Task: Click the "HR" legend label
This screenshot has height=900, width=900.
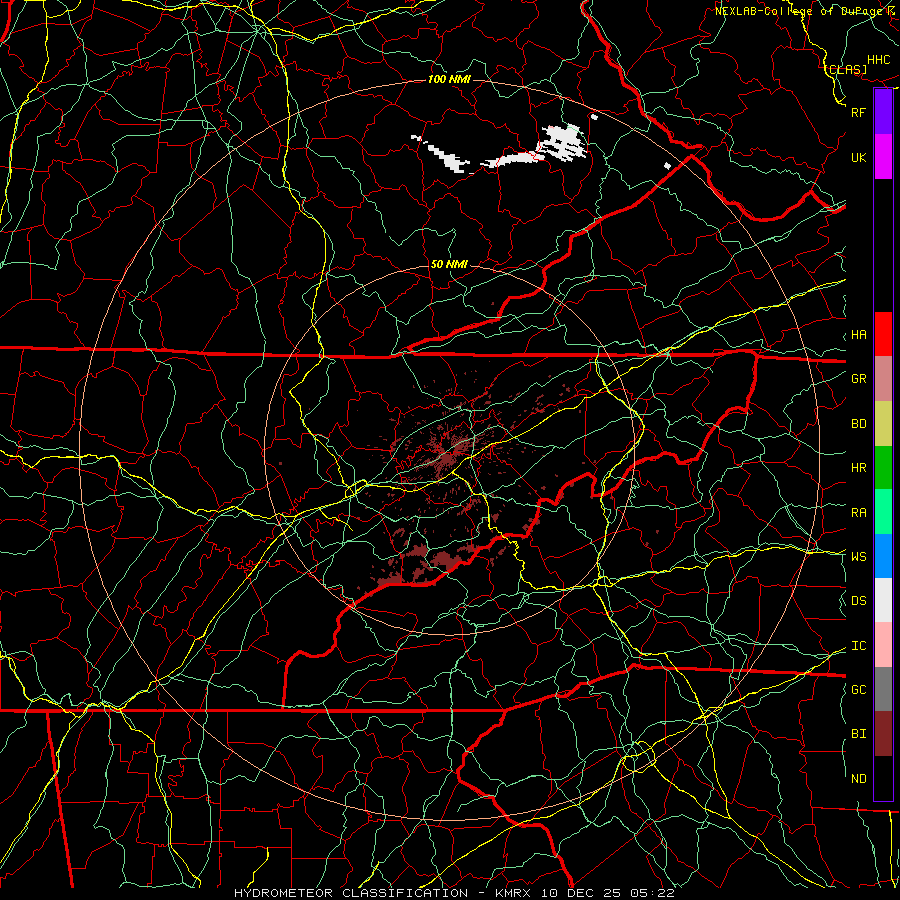Action: [858, 468]
